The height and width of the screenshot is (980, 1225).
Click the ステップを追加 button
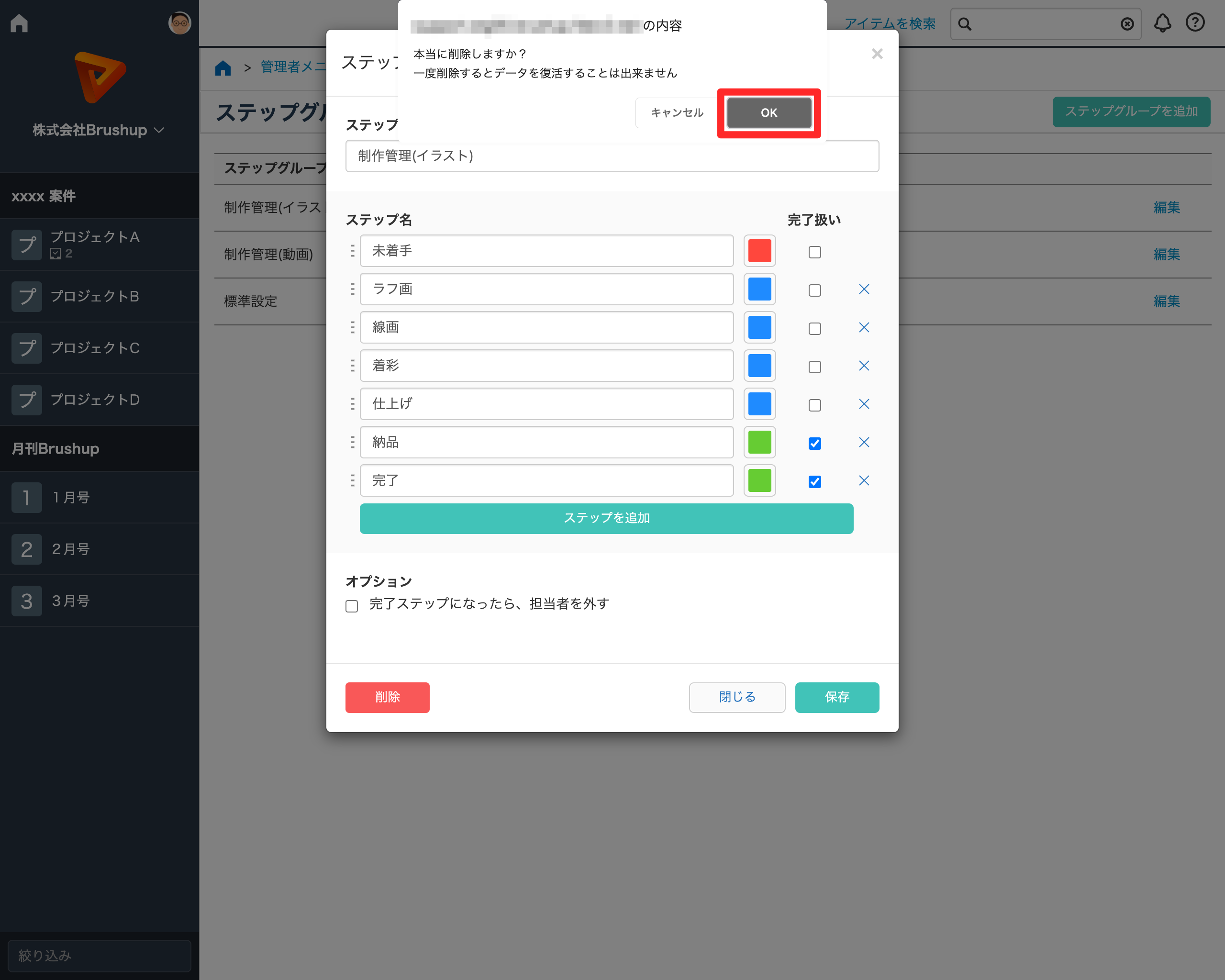[606, 518]
